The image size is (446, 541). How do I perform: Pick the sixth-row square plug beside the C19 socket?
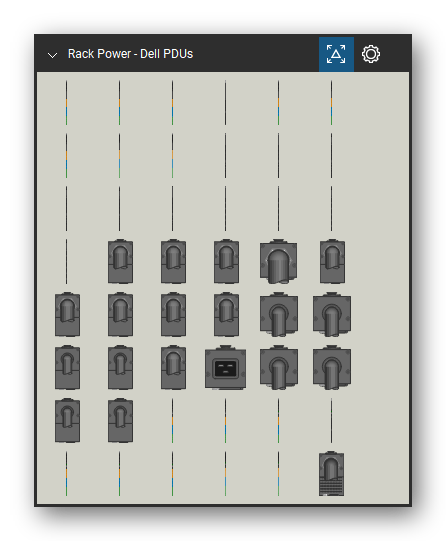pyautogui.click(x=279, y=367)
